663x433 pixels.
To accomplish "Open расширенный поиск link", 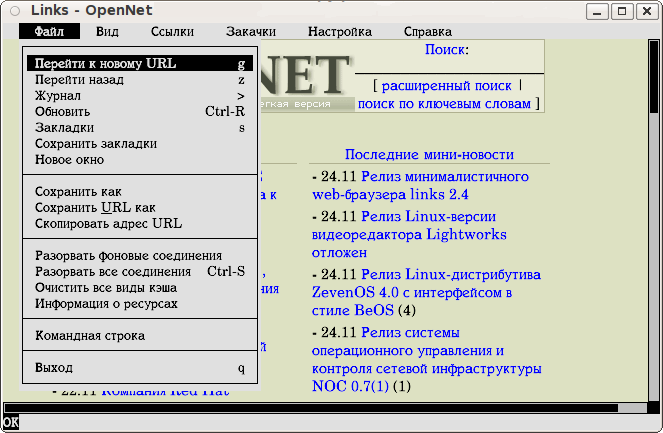I will (446, 86).
